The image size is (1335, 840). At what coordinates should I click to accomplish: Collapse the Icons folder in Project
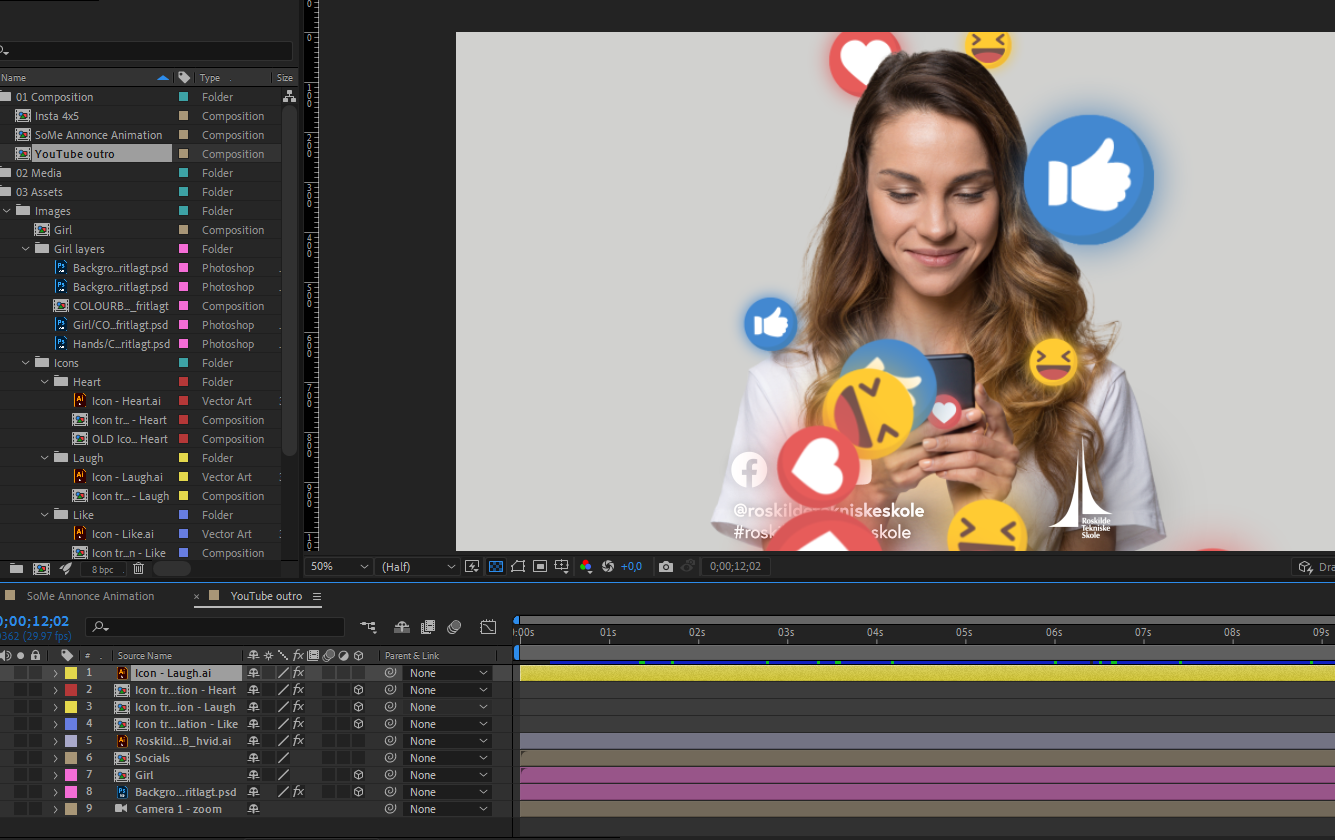click(x=27, y=363)
